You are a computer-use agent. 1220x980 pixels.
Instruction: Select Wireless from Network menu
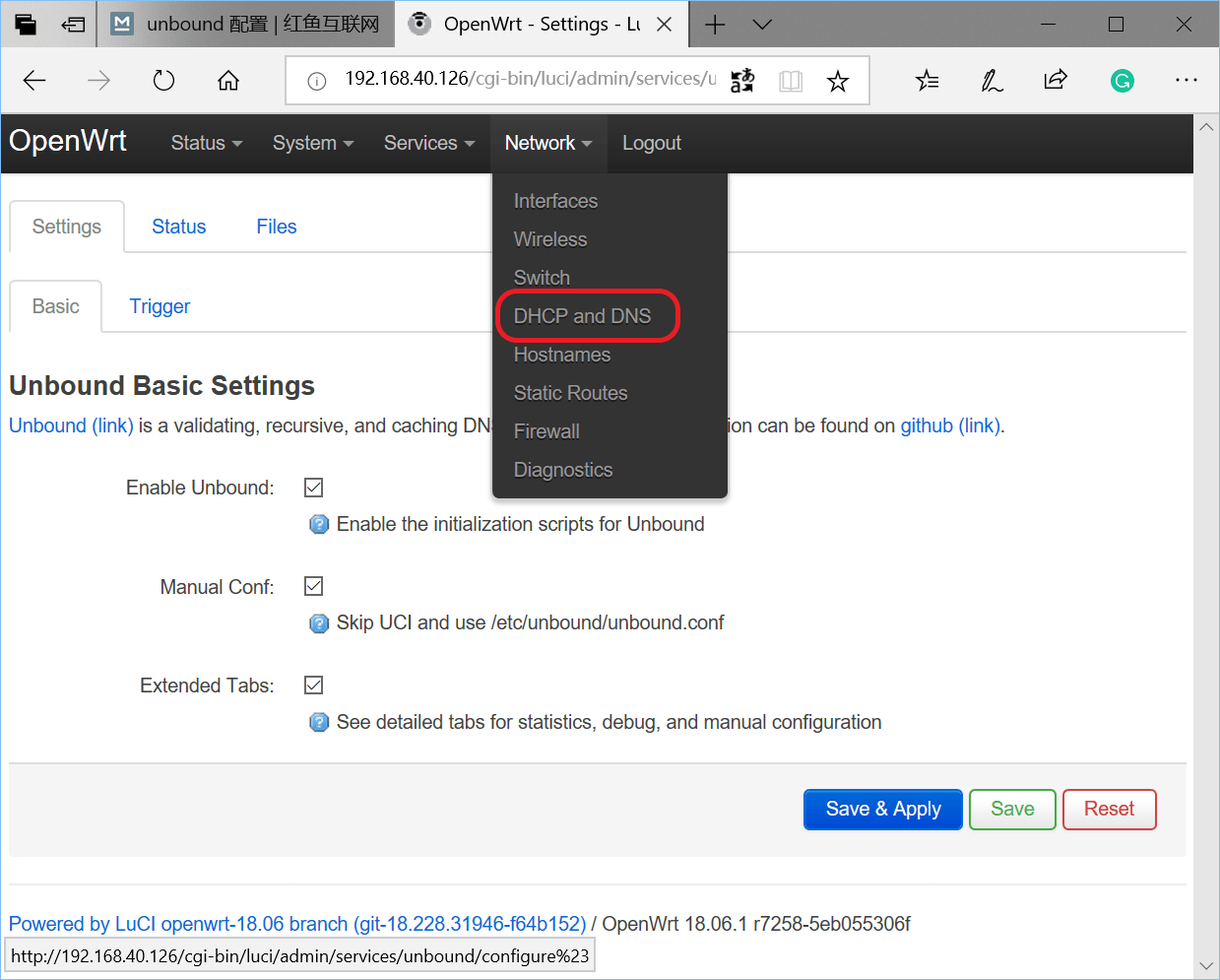click(550, 239)
